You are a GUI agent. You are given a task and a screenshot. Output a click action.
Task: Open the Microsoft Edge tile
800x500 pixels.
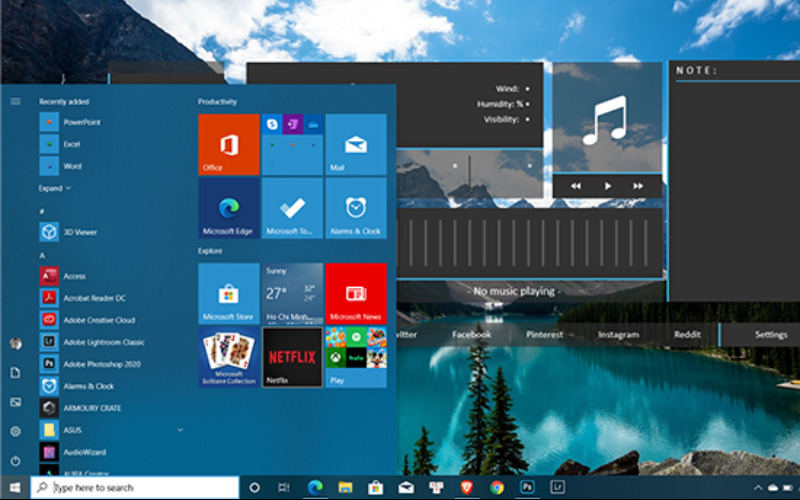pos(229,208)
